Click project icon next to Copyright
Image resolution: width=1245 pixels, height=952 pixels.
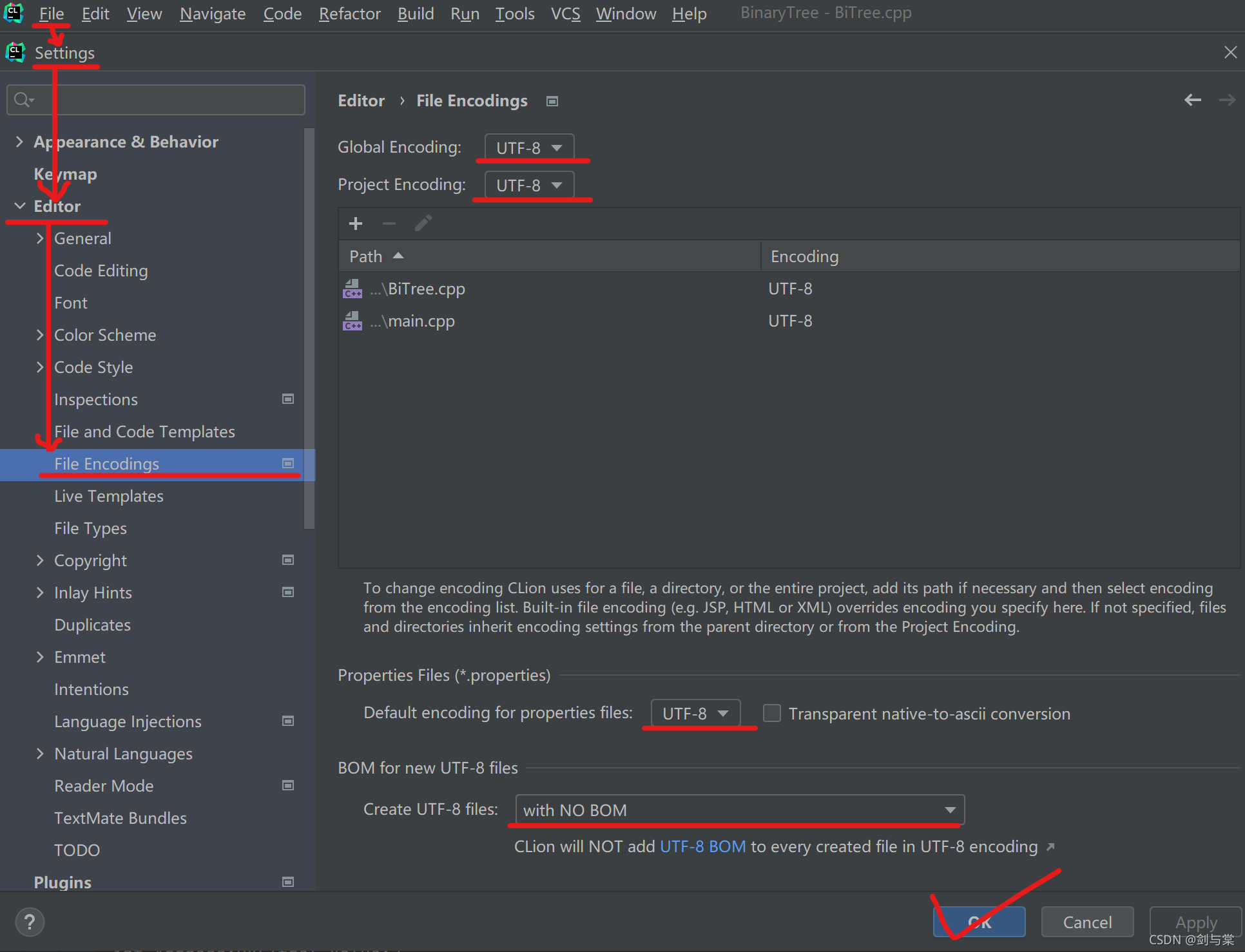(x=288, y=560)
